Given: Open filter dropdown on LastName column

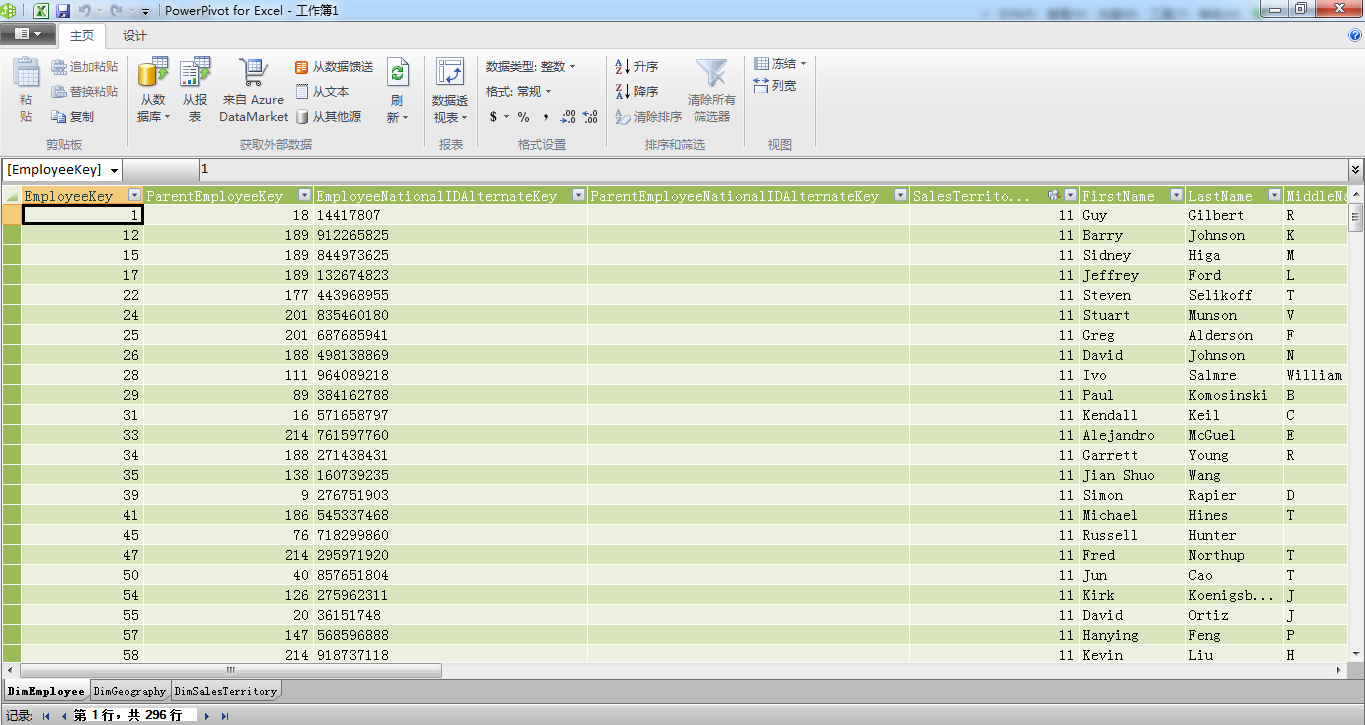Looking at the screenshot, I should [1274, 196].
